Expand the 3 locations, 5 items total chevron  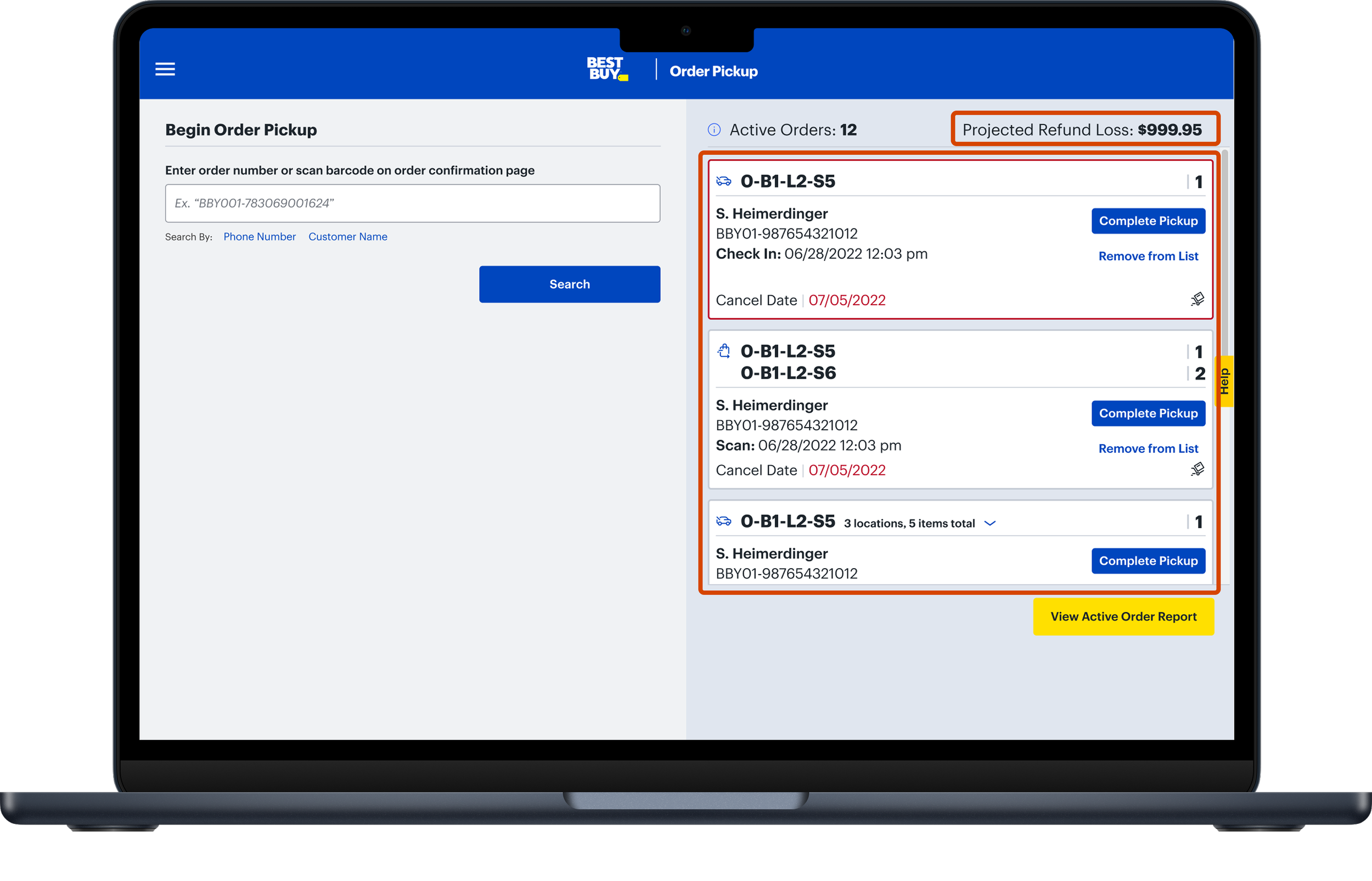point(990,524)
